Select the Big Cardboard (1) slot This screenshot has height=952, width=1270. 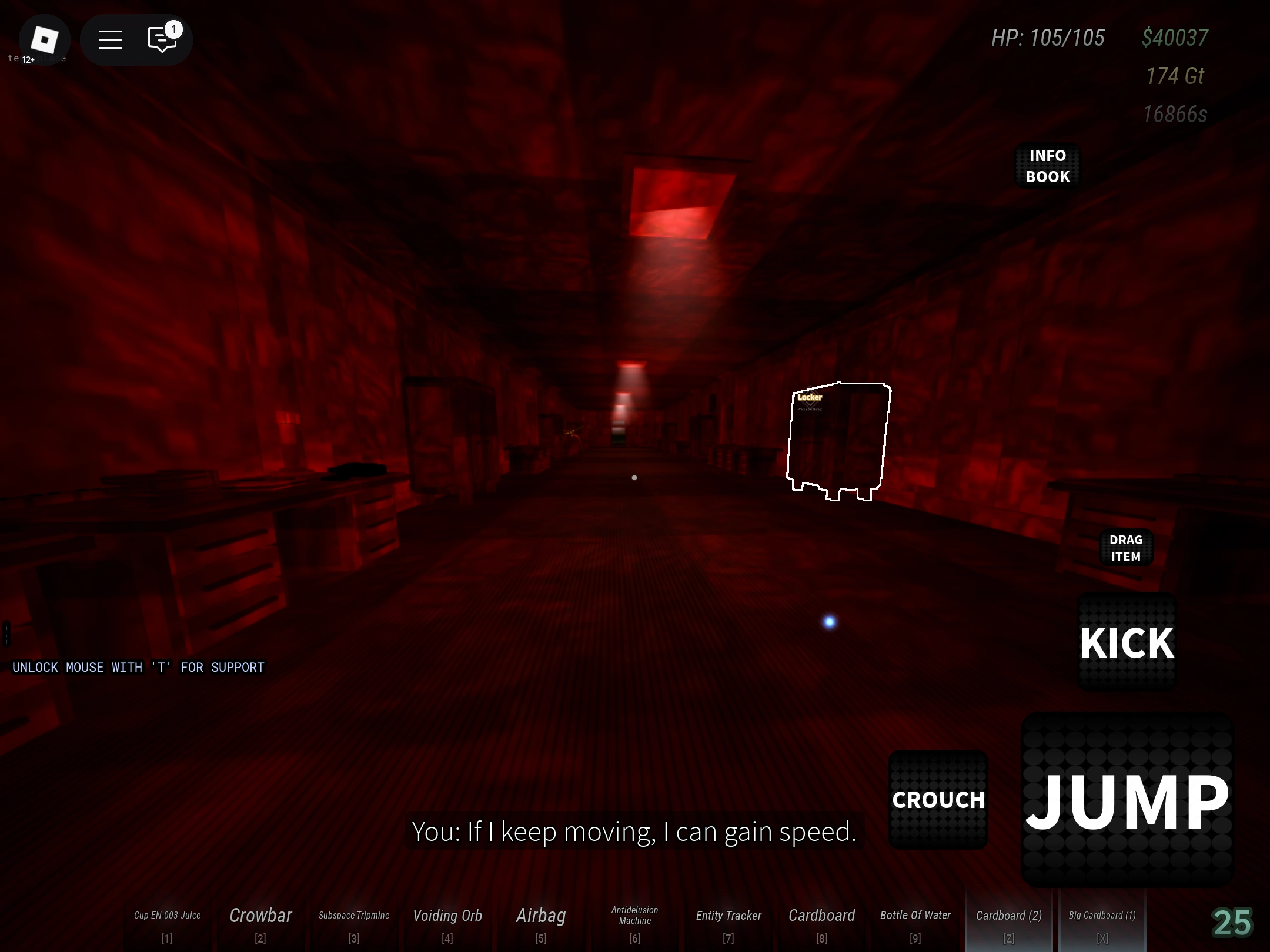click(1102, 921)
